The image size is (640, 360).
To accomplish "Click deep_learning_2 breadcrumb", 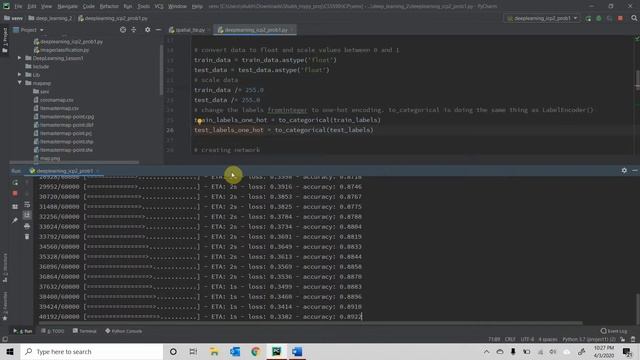I will pyautogui.click(x=50, y=18).
